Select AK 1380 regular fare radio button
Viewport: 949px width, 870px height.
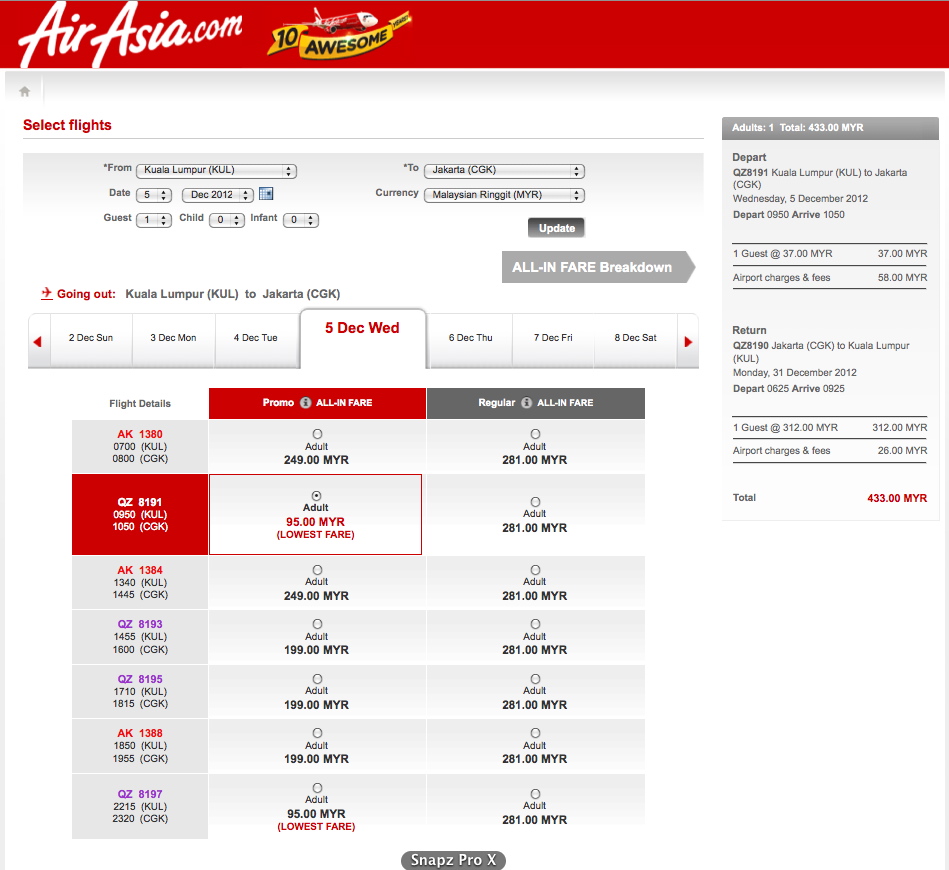coord(535,434)
